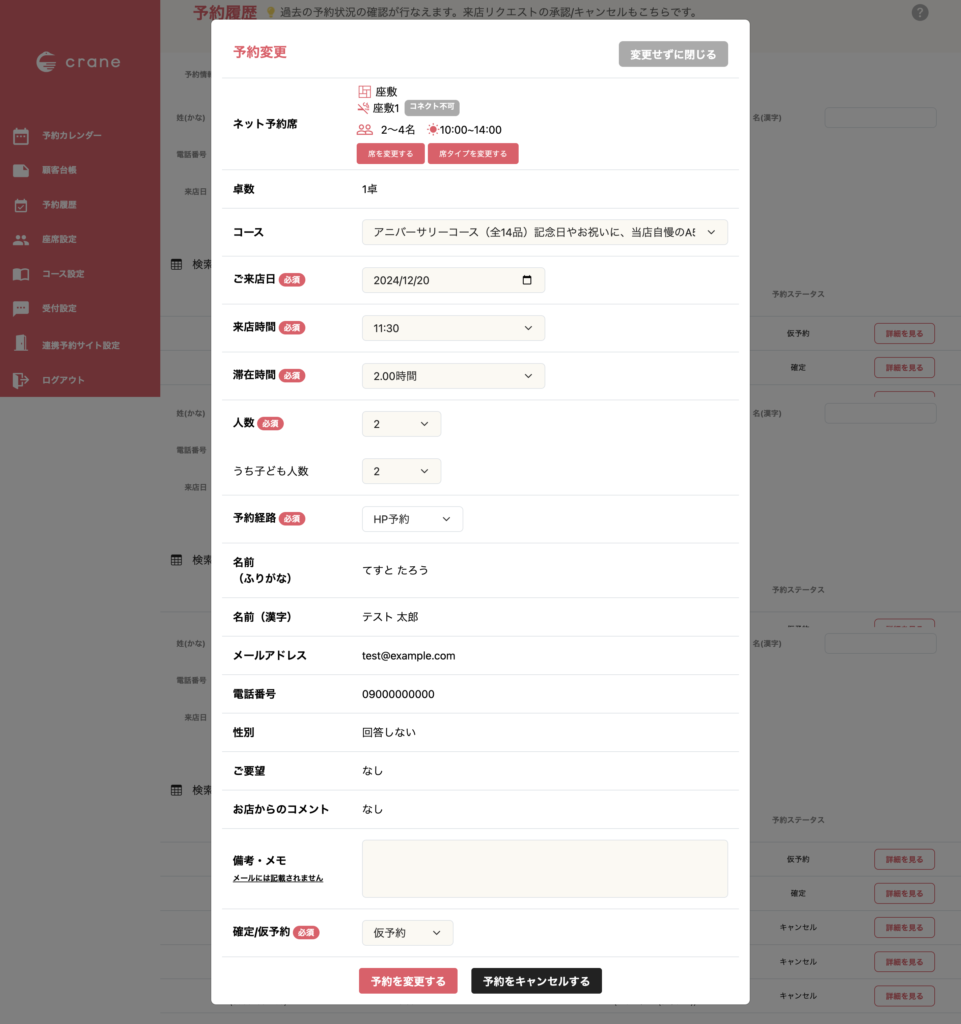Screen dimensions: 961x1024
Task: Open the 確定/仮予約 status dropdown
Action: point(407,933)
